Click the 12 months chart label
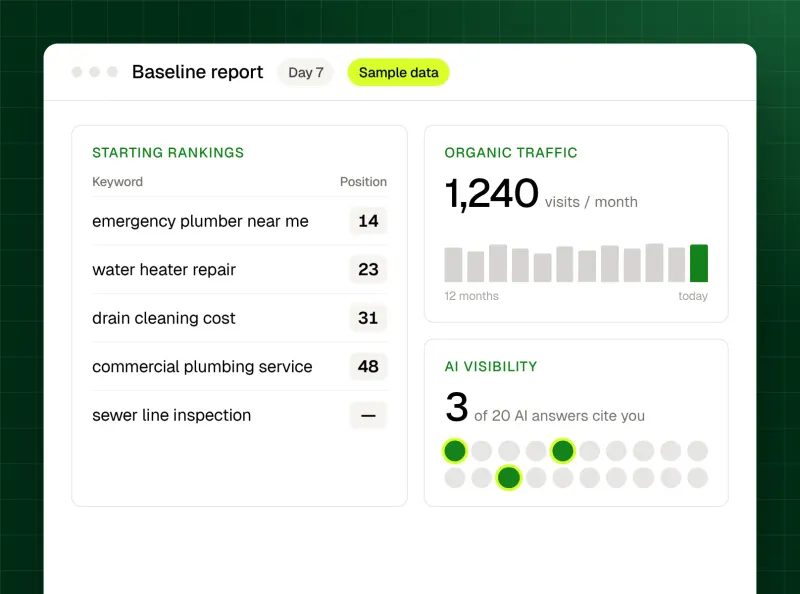The height and width of the screenshot is (594, 800). (x=471, y=296)
